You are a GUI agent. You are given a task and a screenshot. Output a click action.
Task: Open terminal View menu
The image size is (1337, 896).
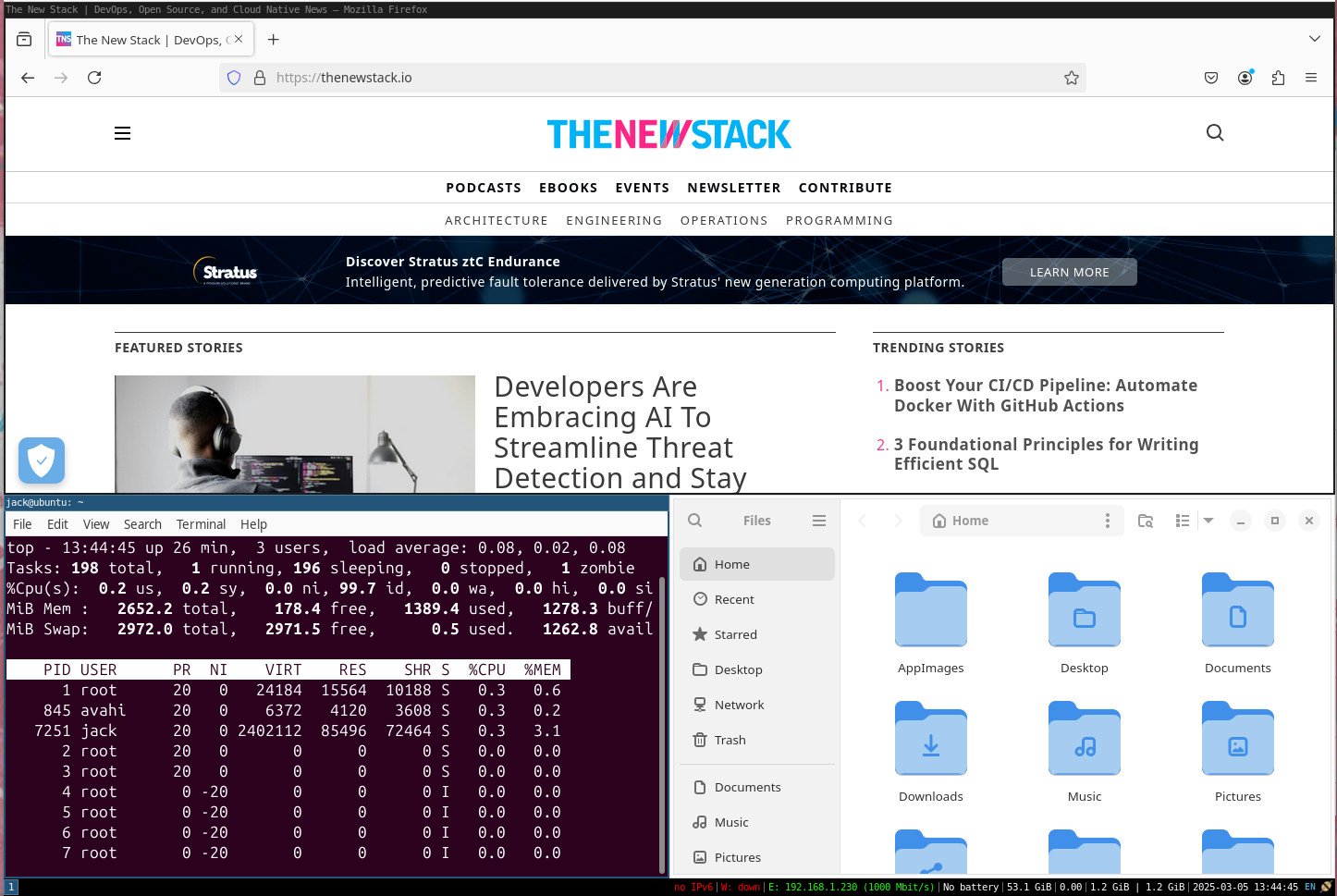(96, 524)
